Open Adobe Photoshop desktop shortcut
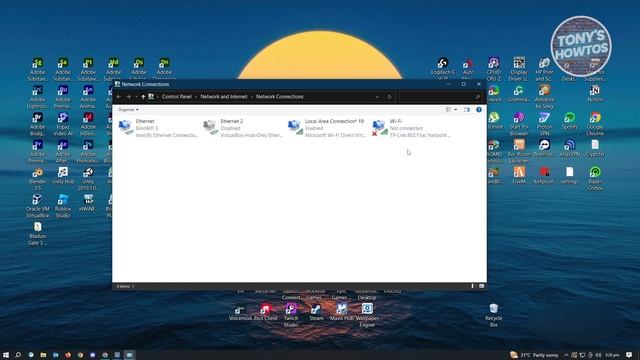The height and width of the screenshot is (360, 640). click(88, 151)
